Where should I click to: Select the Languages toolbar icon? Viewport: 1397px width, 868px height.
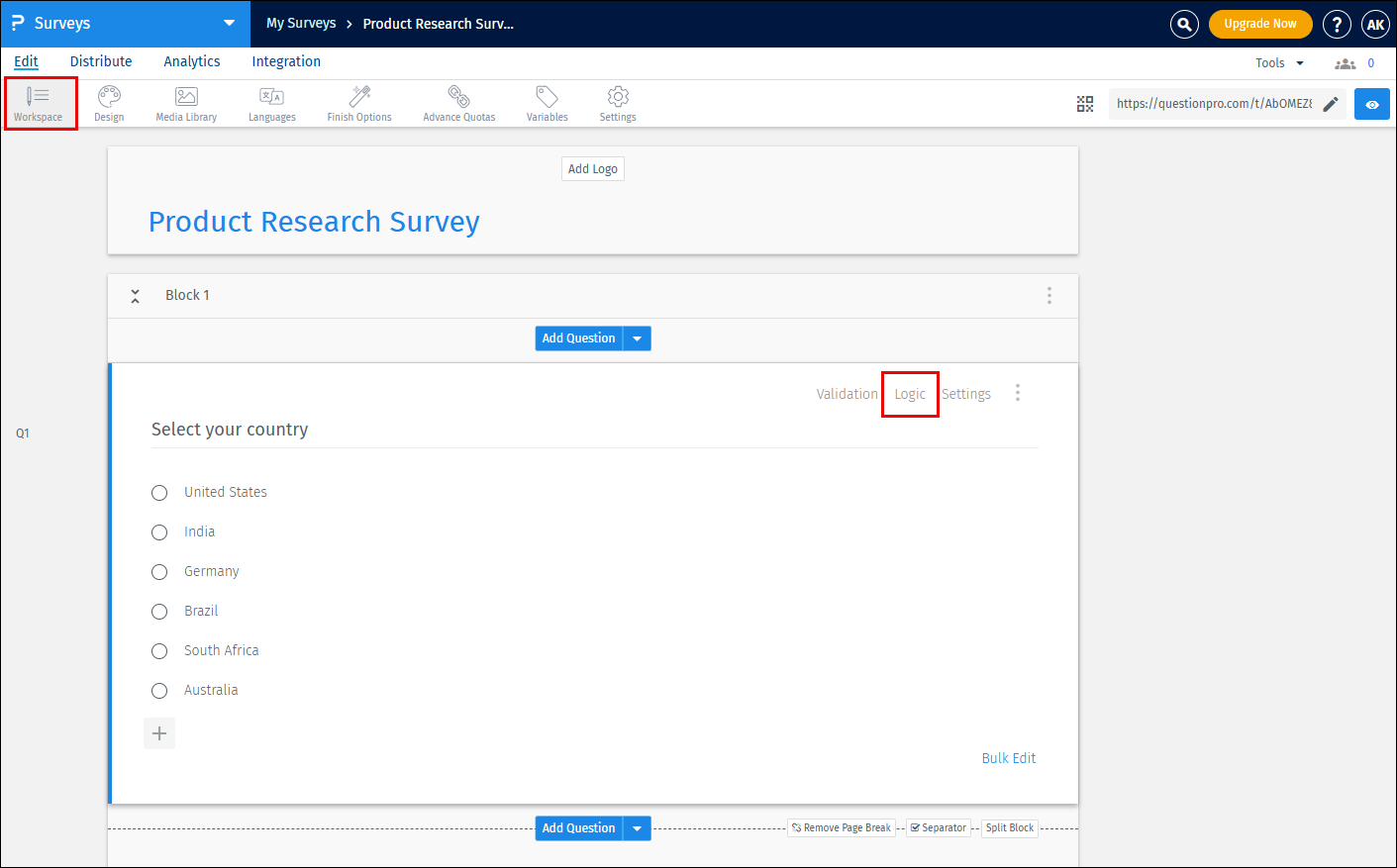point(271,102)
